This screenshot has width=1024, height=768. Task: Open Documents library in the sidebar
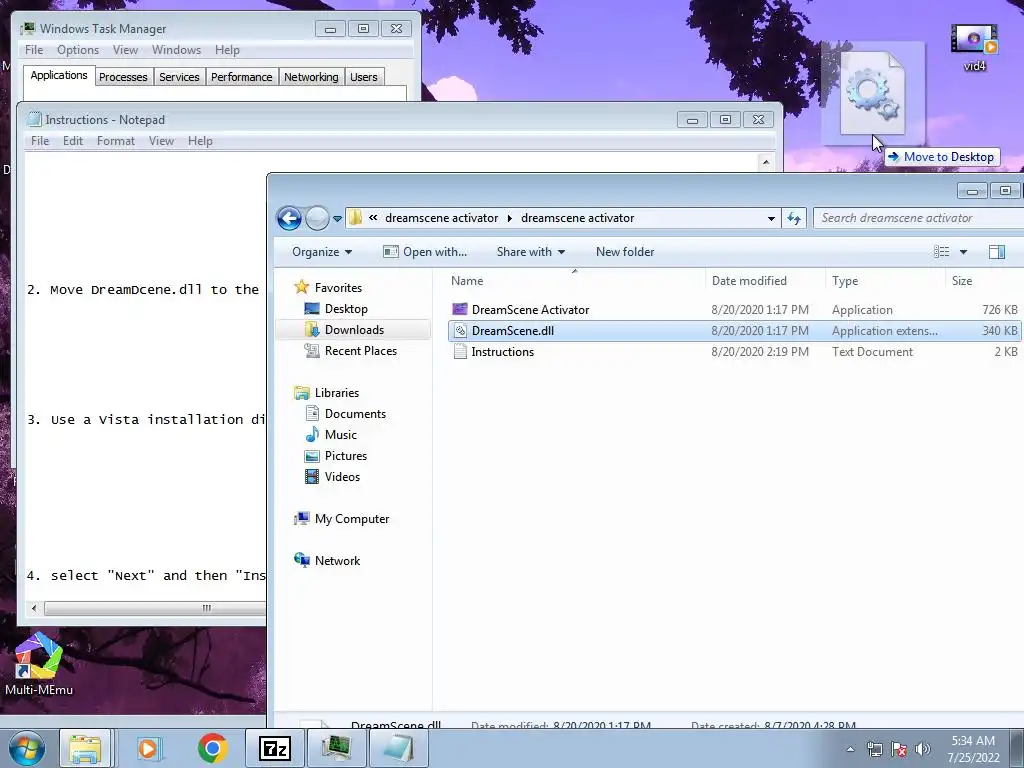tap(355, 413)
